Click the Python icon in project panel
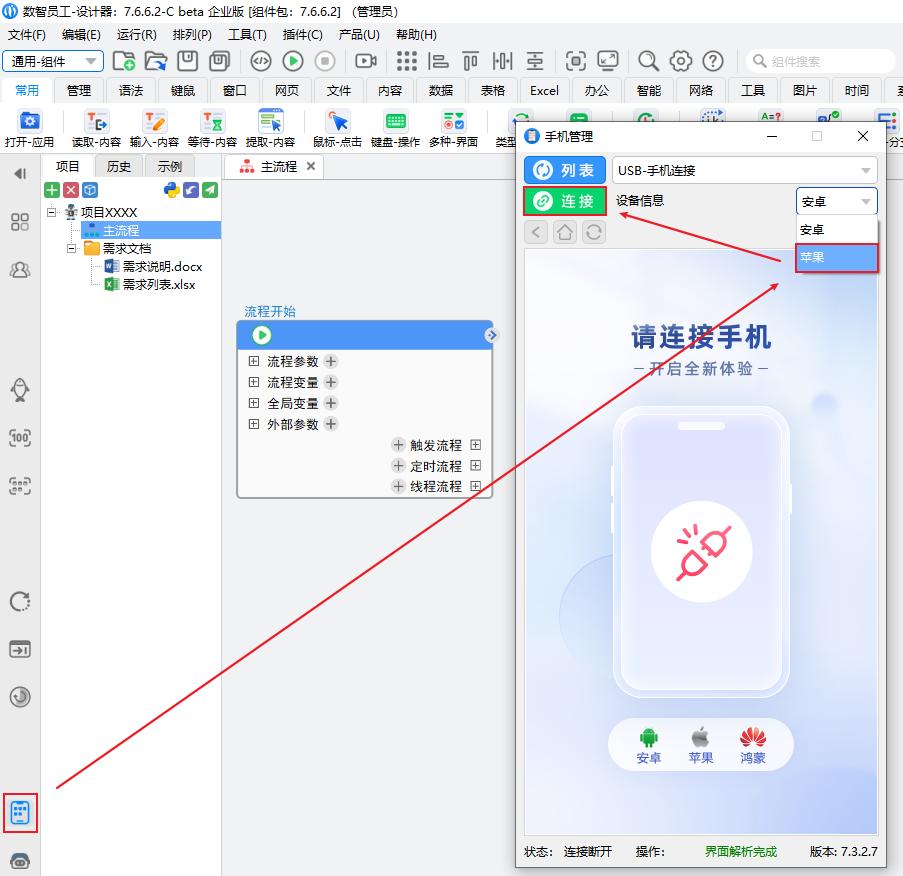This screenshot has height=876, width=903. (171, 190)
